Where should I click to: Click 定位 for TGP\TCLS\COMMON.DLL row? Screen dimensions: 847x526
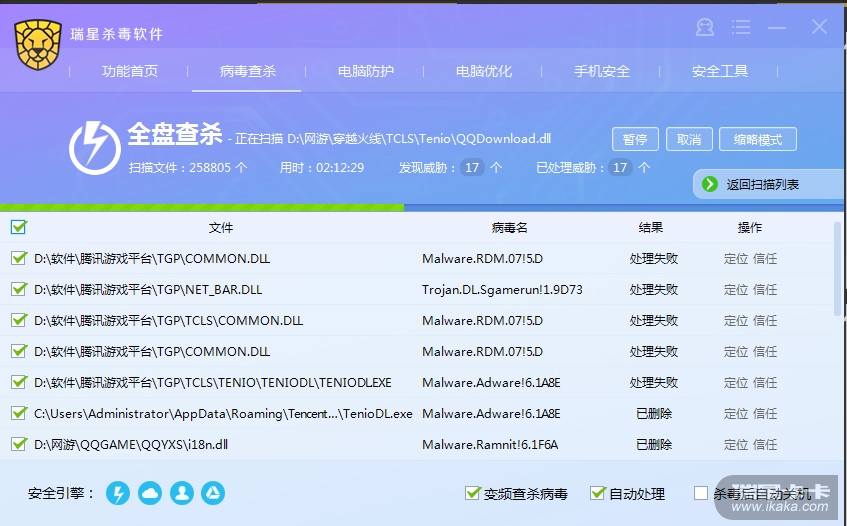click(x=736, y=320)
